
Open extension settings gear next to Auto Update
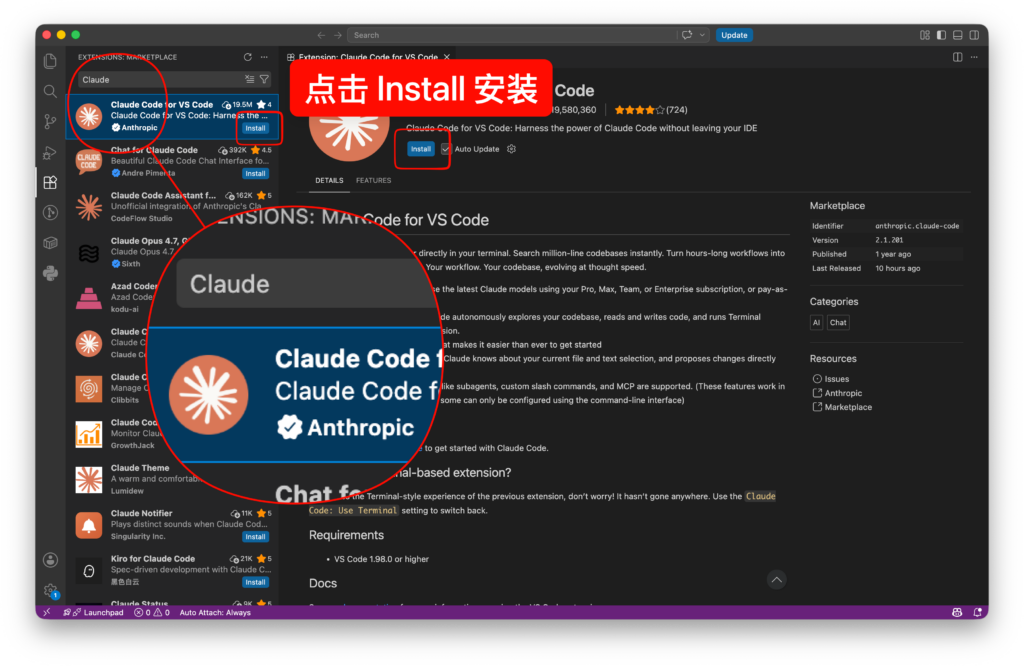[511, 149]
